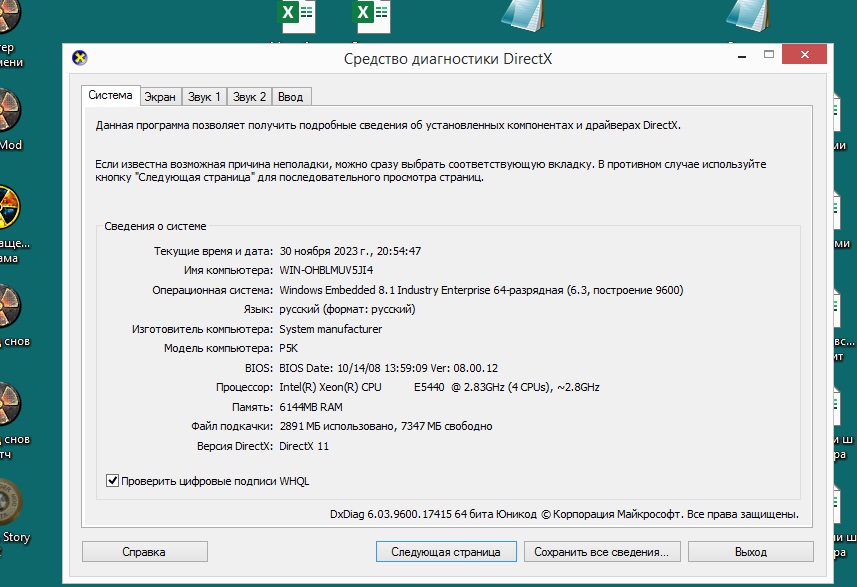857x587 pixels.
Task: Open the Звук 1 tab
Action: (x=204, y=97)
